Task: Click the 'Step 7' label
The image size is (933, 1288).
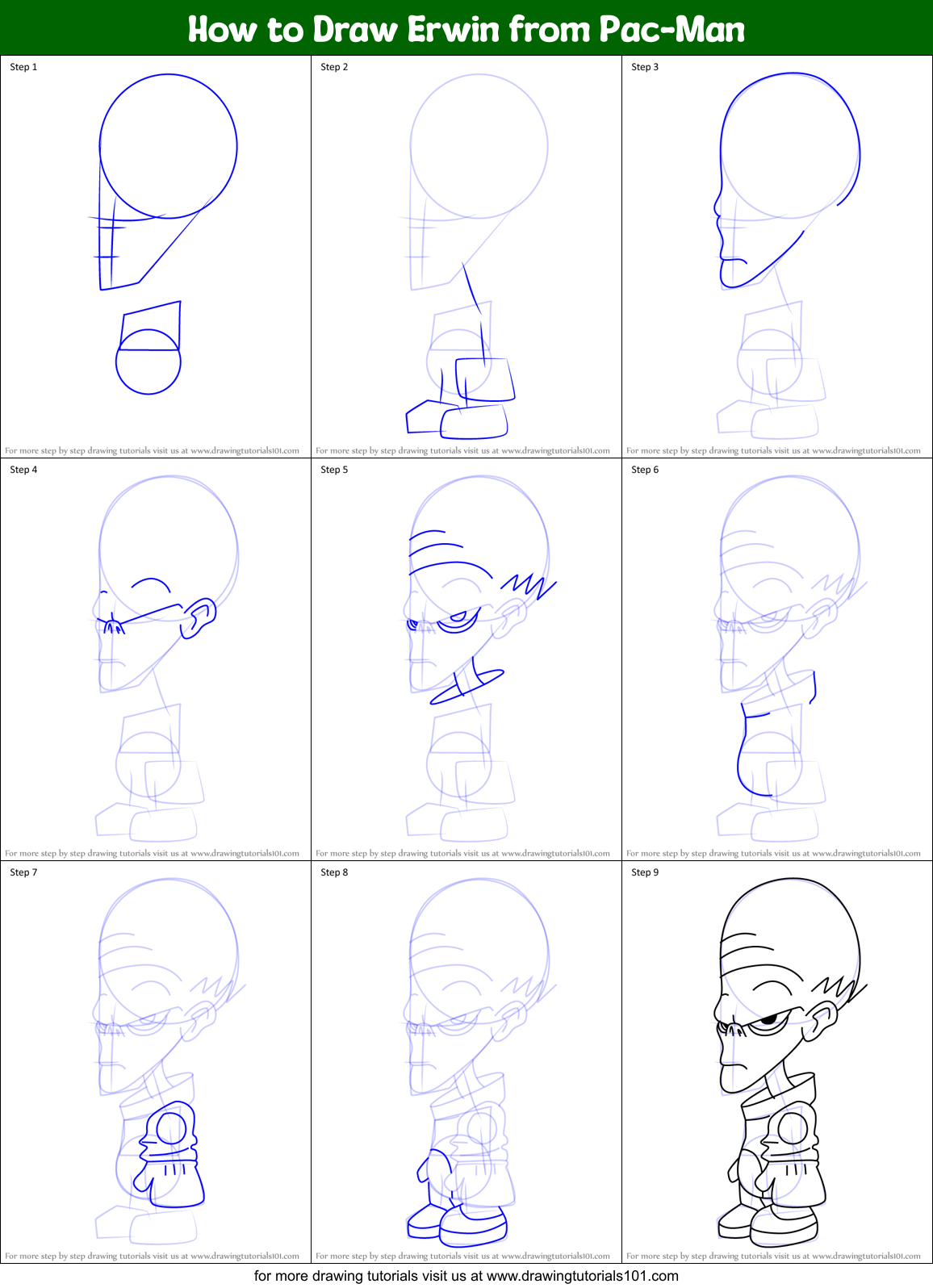Action: (23, 872)
